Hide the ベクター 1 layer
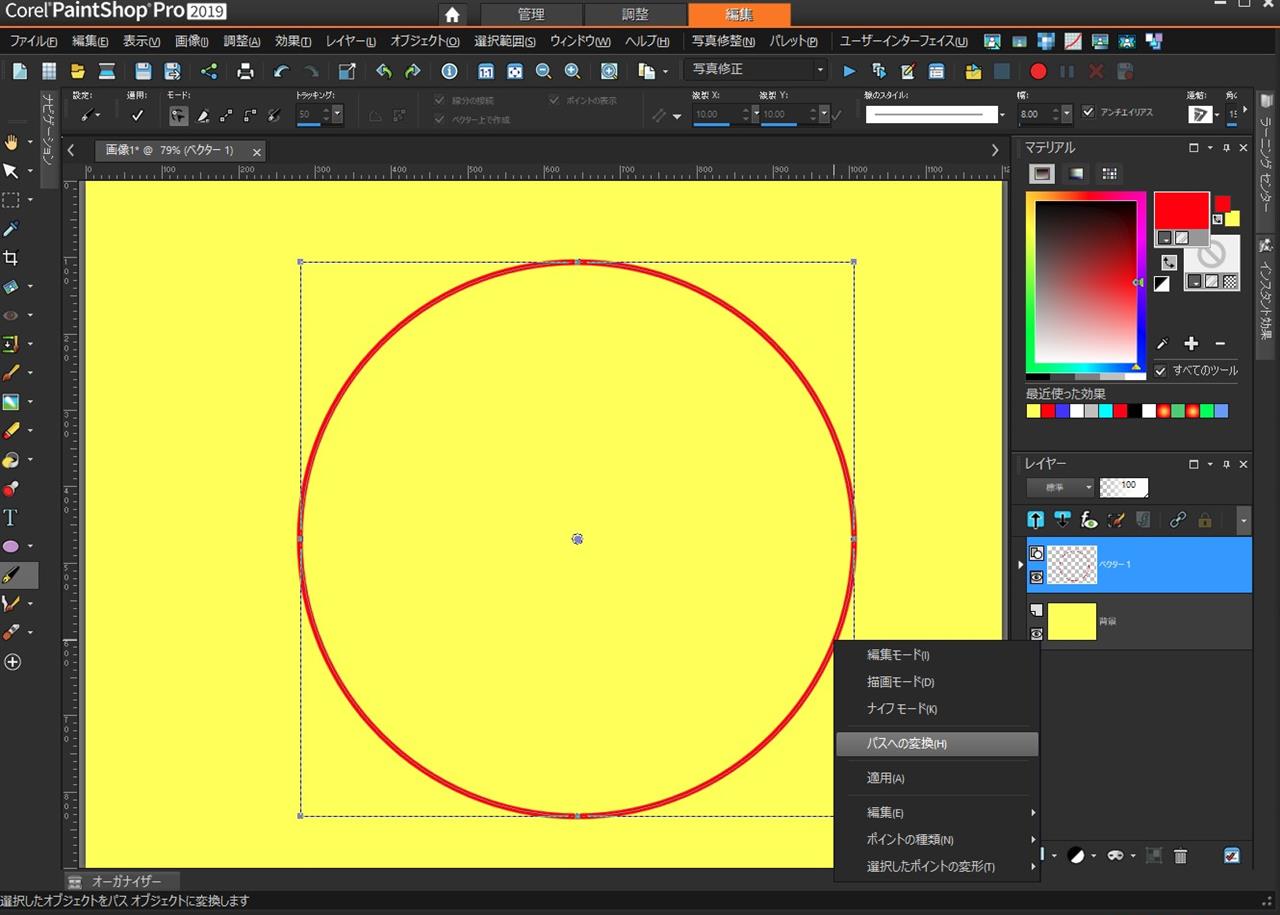This screenshot has height=915, width=1280. coord(1037,577)
